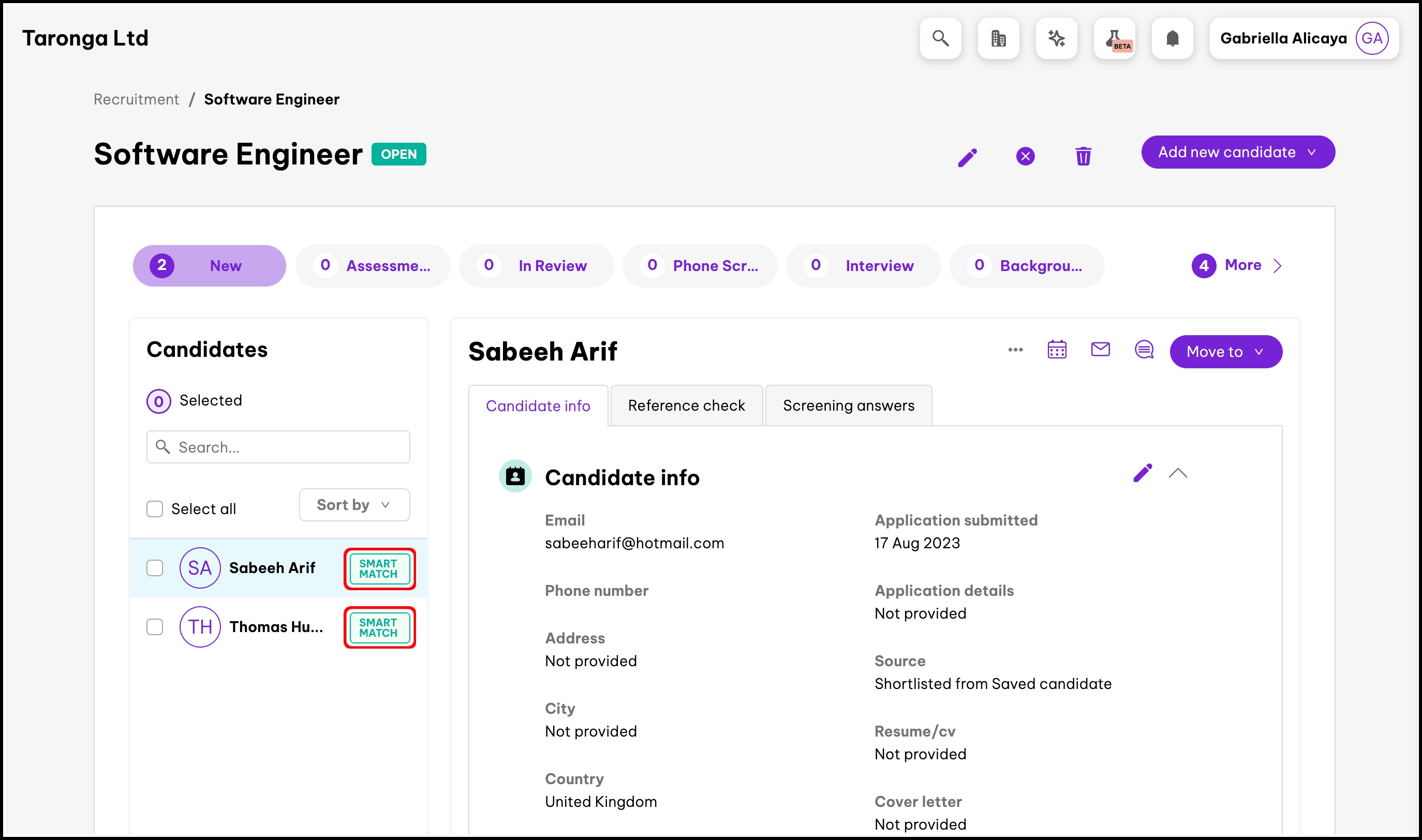Viewport: 1422px width, 840px height.
Task: Click the TH avatar of Thomas Hu
Action: click(x=200, y=626)
